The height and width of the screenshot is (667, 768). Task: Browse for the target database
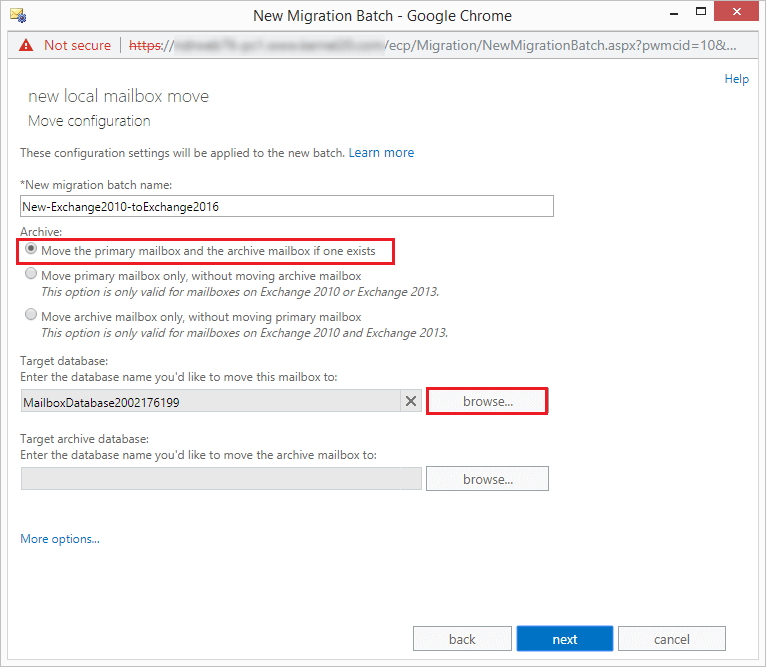click(487, 401)
